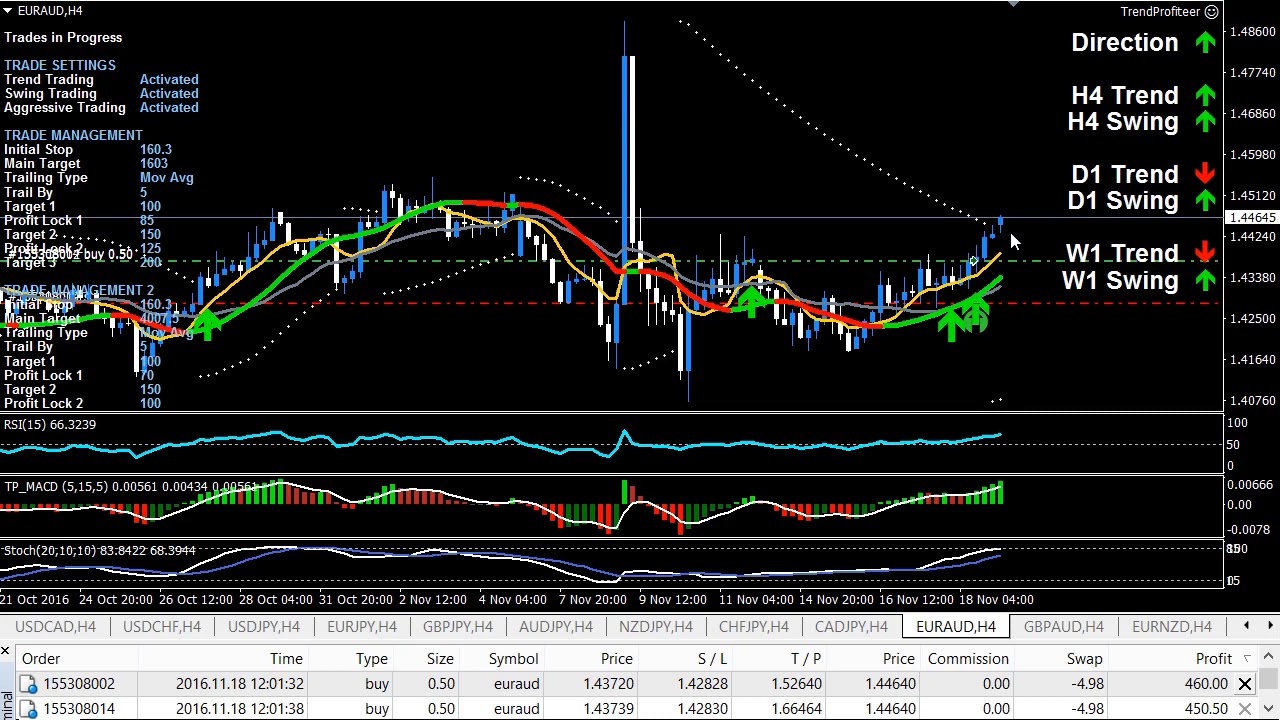Click the 1.42828 stop-loss value
The height and width of the screenshot is (720, 1280).
pos(701,684)
